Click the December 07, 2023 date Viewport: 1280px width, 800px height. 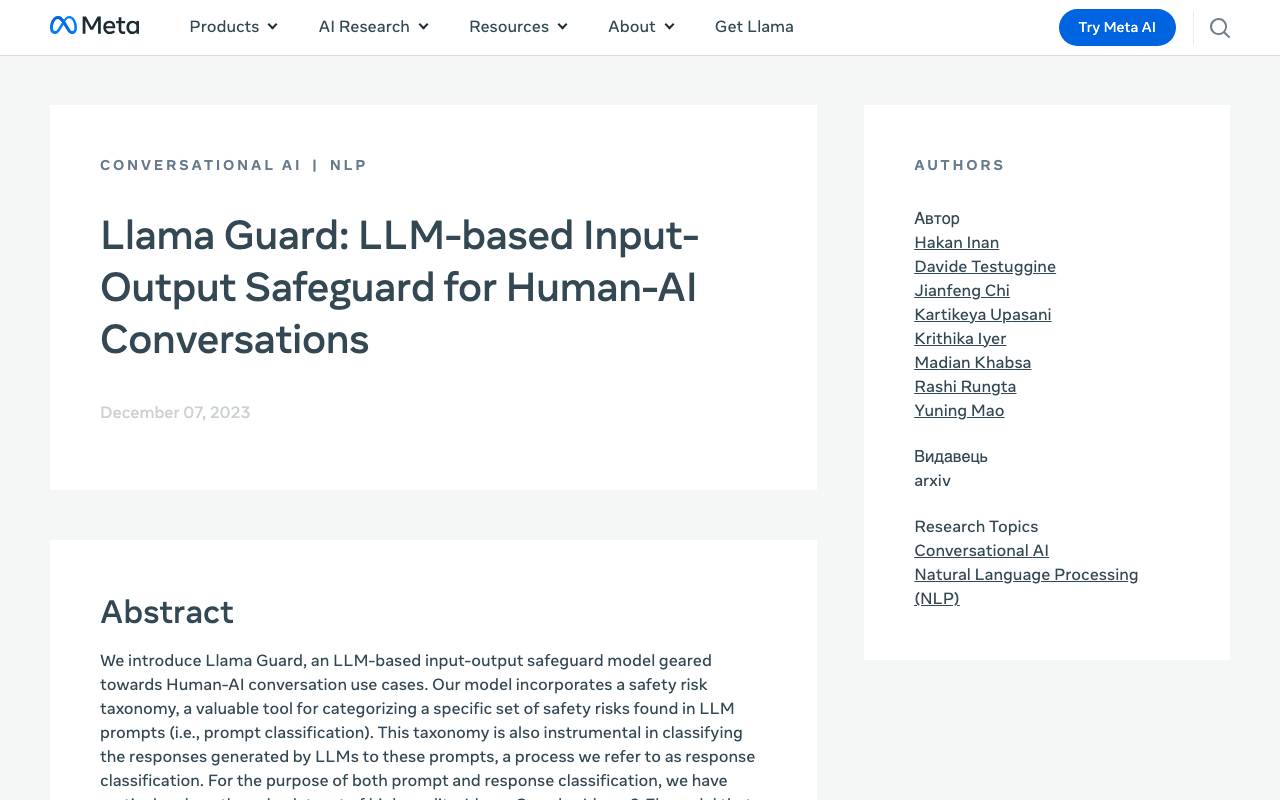175,412
